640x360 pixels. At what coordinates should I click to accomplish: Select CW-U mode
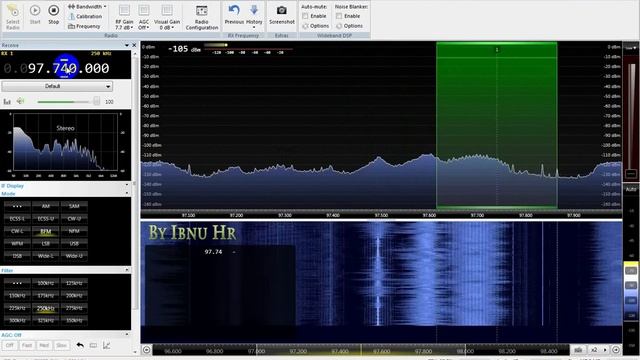pyautogui.click(x=74, y=219)
